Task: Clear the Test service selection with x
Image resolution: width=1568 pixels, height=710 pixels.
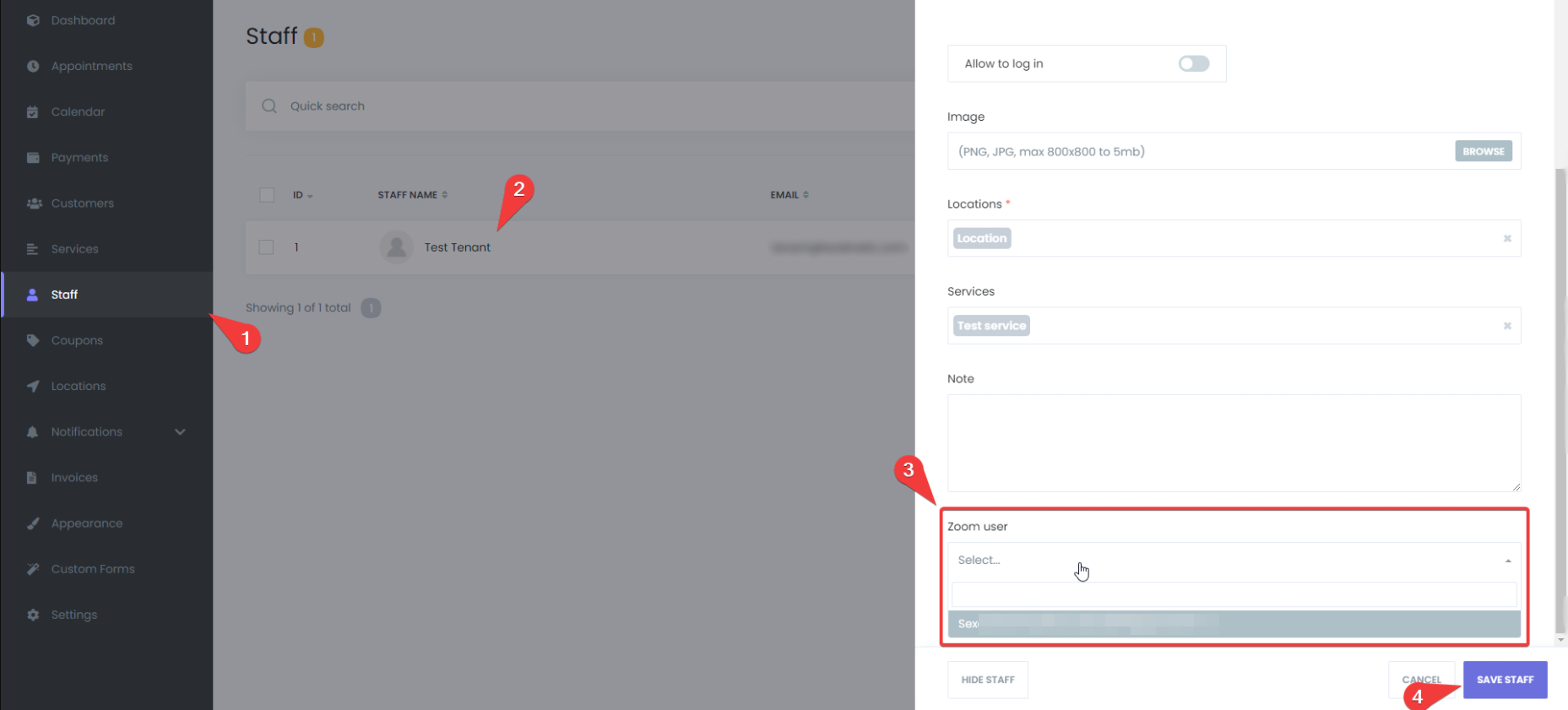Action: pos(1506,326)
